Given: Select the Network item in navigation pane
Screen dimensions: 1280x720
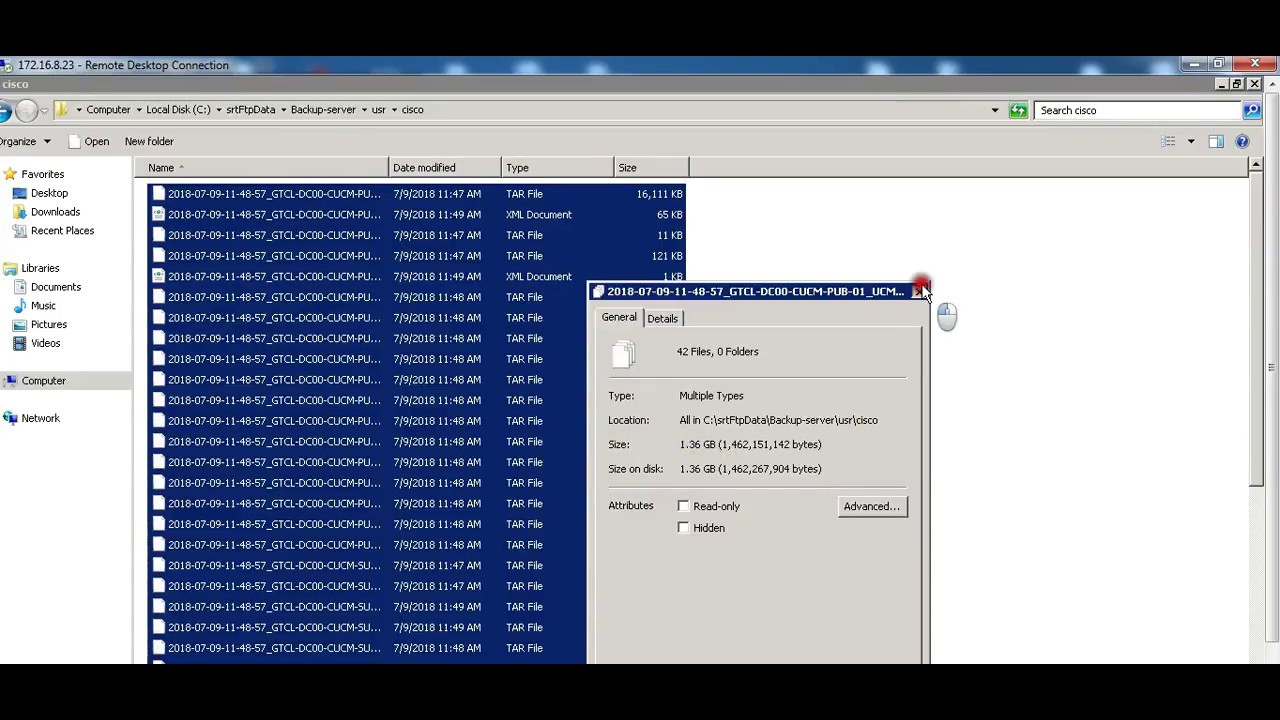Looking at the screenshot, I should (x=41, y=418).
